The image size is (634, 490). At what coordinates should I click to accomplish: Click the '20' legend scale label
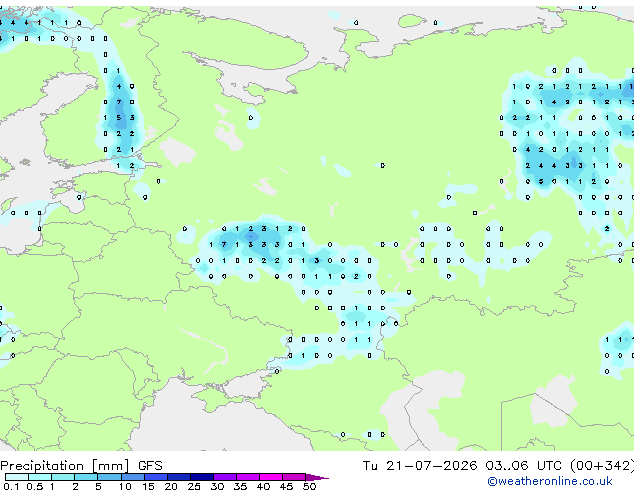[171, 486]
